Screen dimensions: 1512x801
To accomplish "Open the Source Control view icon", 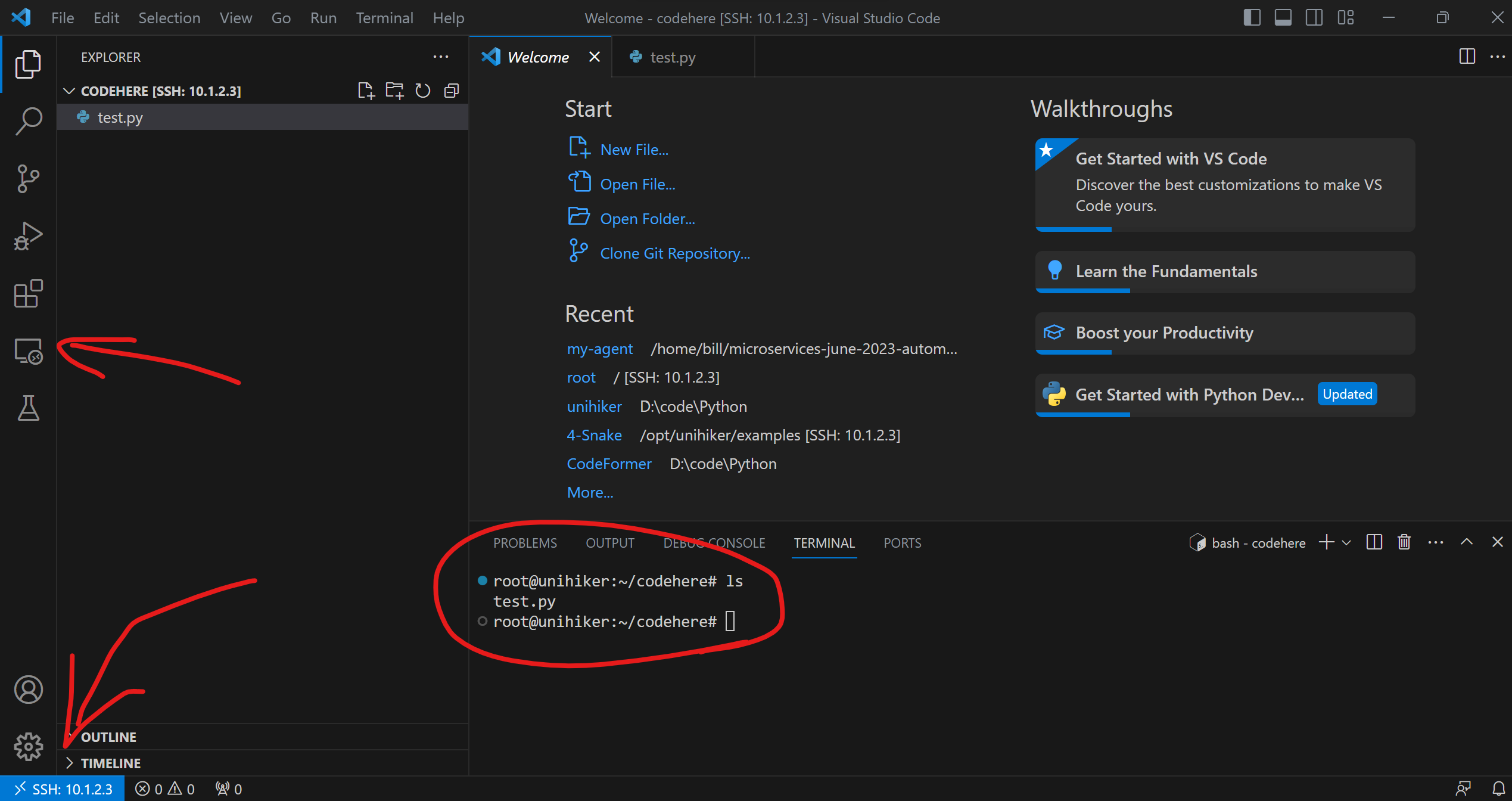I will pos(28,179).
